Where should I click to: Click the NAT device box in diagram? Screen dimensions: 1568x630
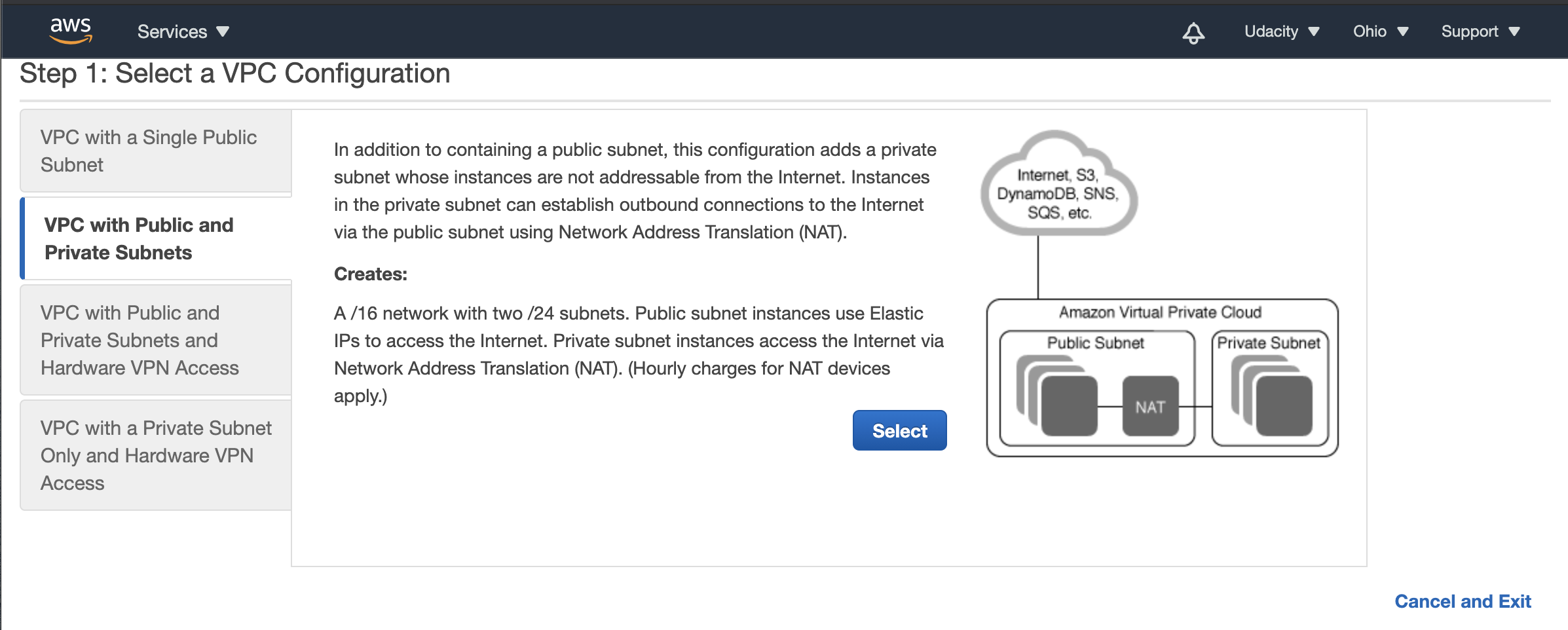(1150, 406)
